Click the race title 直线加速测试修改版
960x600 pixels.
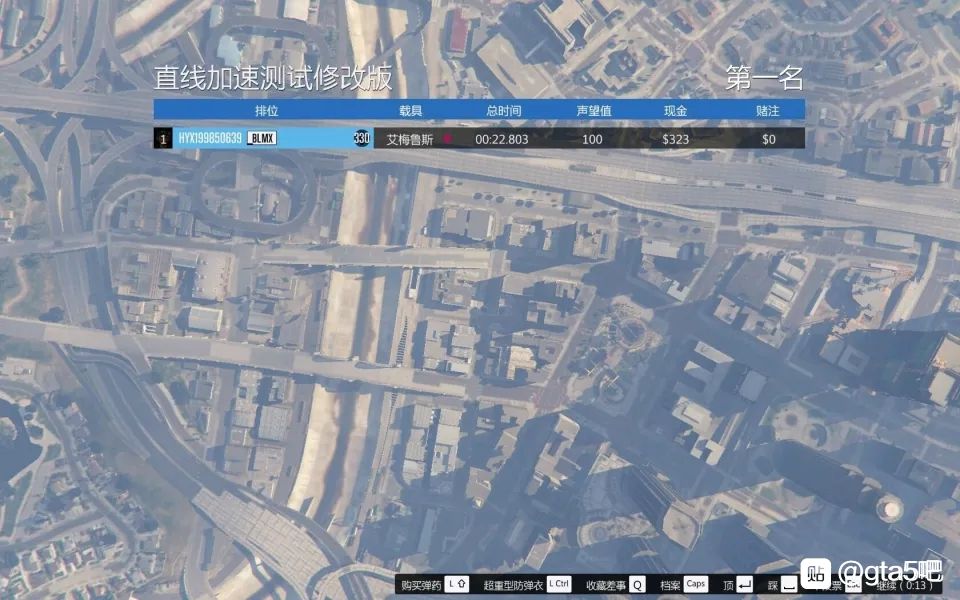[x=272, y=78]
